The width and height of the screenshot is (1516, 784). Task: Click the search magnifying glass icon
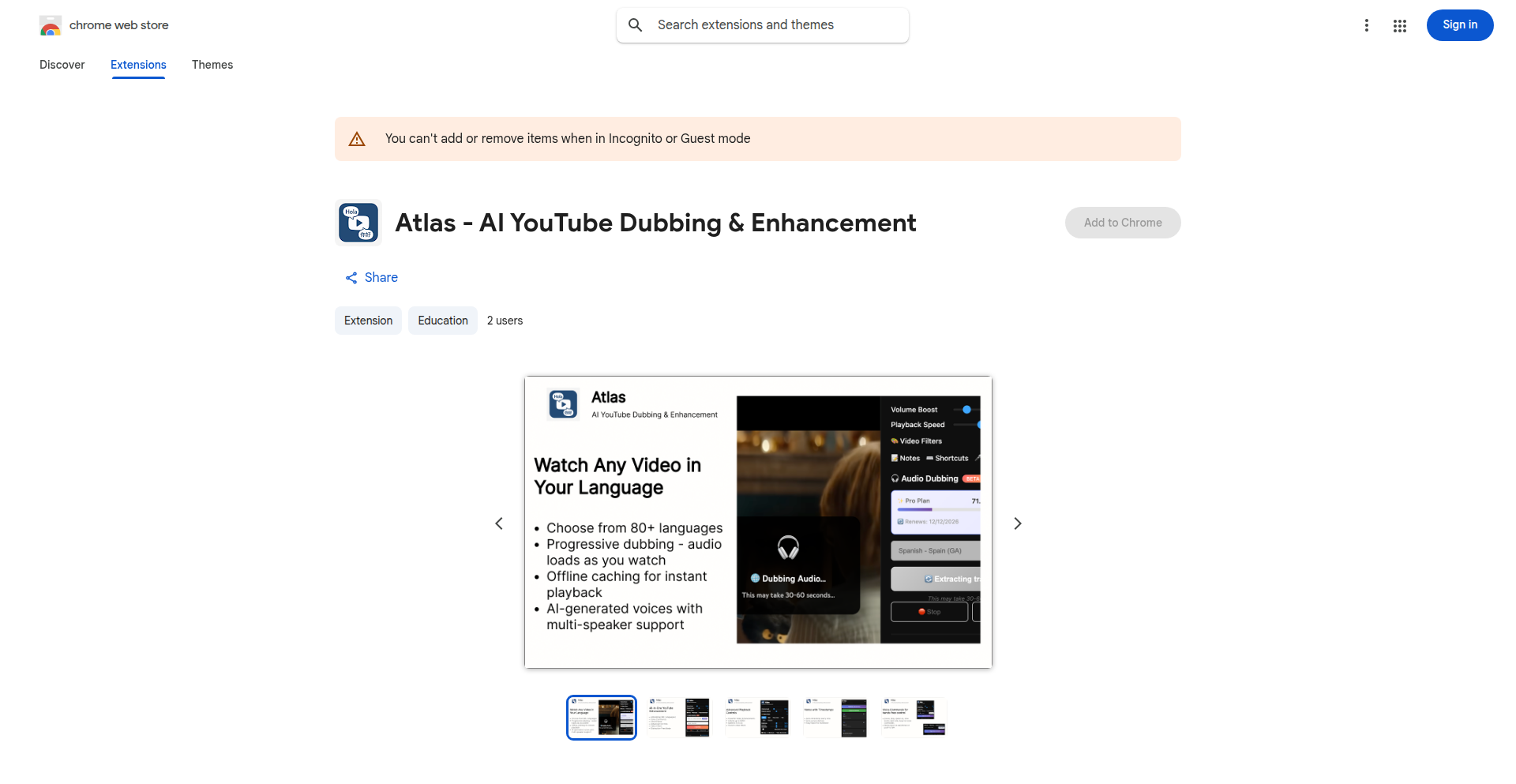[635, 24]
